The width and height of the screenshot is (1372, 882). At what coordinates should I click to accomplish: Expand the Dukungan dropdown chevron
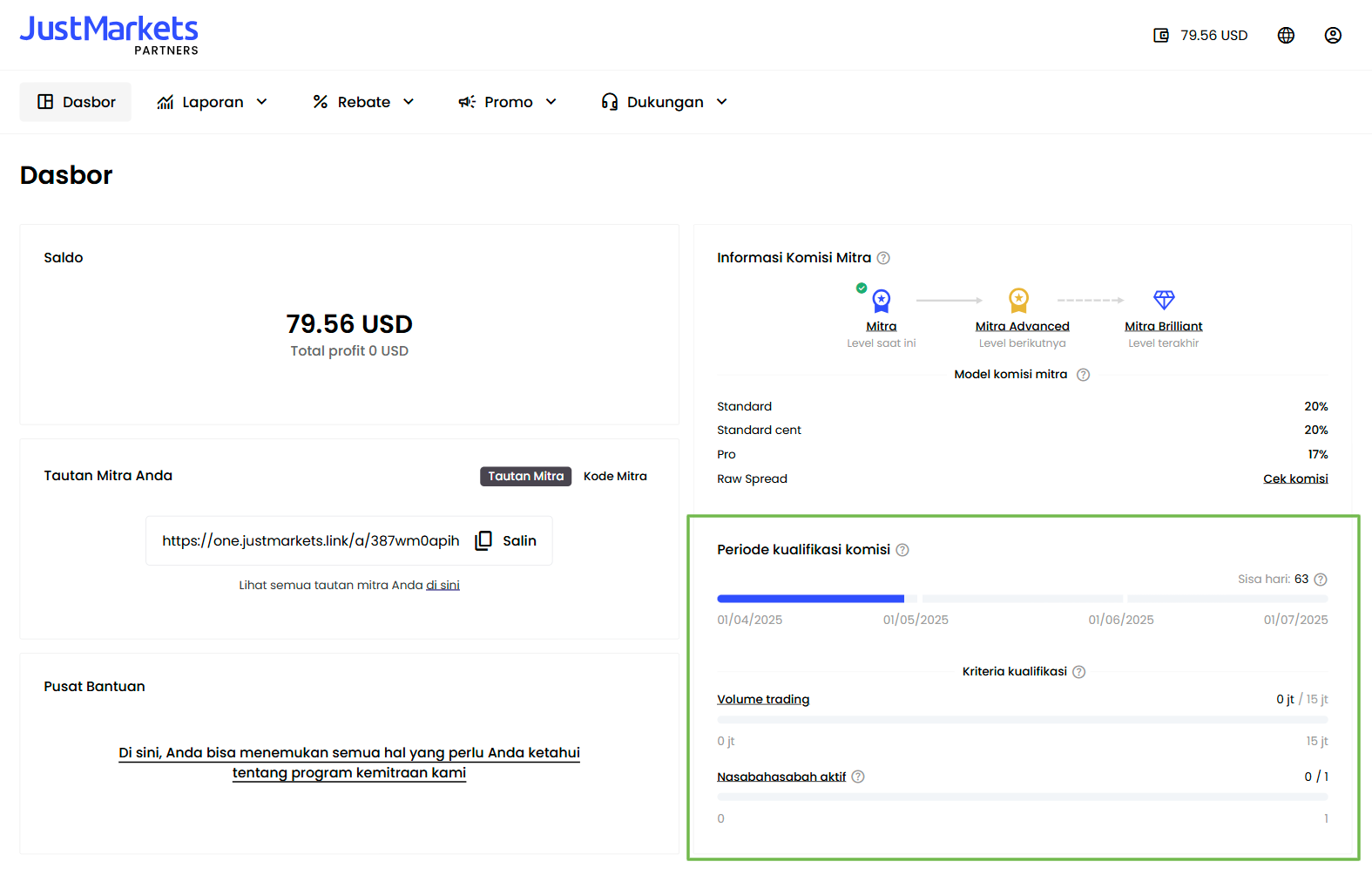(722, 102)
